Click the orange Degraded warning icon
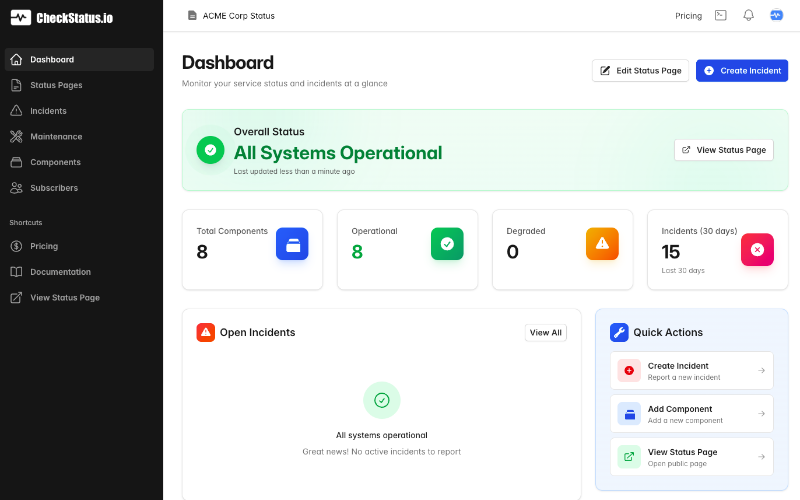The width and height of the screenshot is (800, 500). tap(602, 244)
